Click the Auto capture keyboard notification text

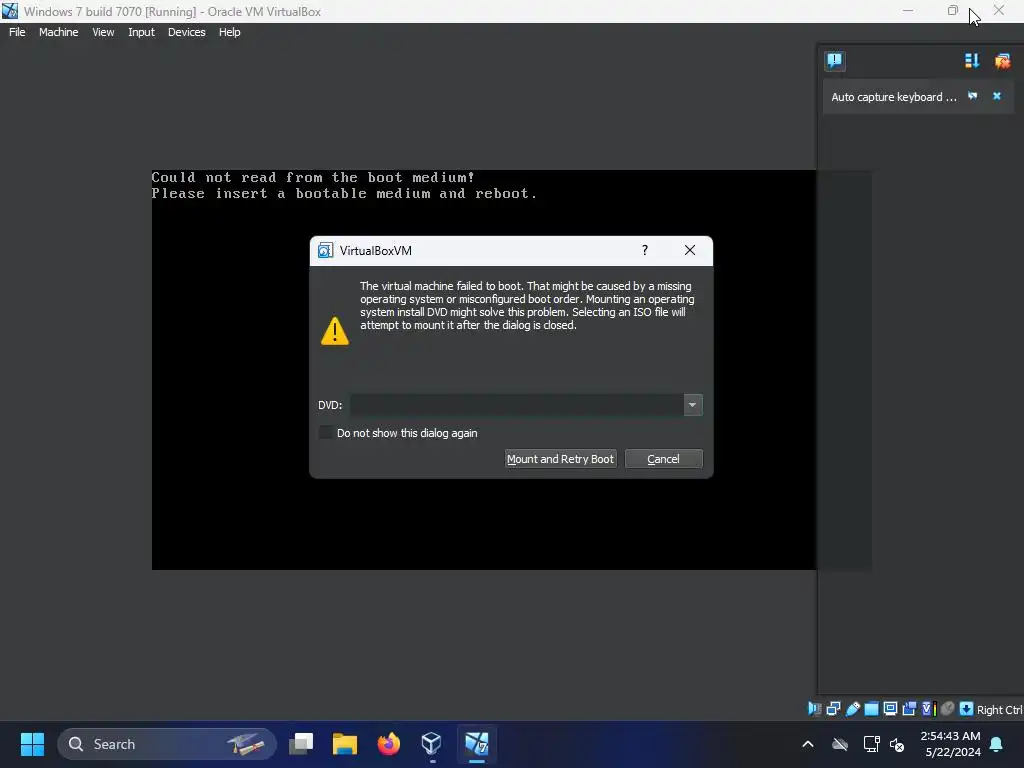click(x=893, y=97)
